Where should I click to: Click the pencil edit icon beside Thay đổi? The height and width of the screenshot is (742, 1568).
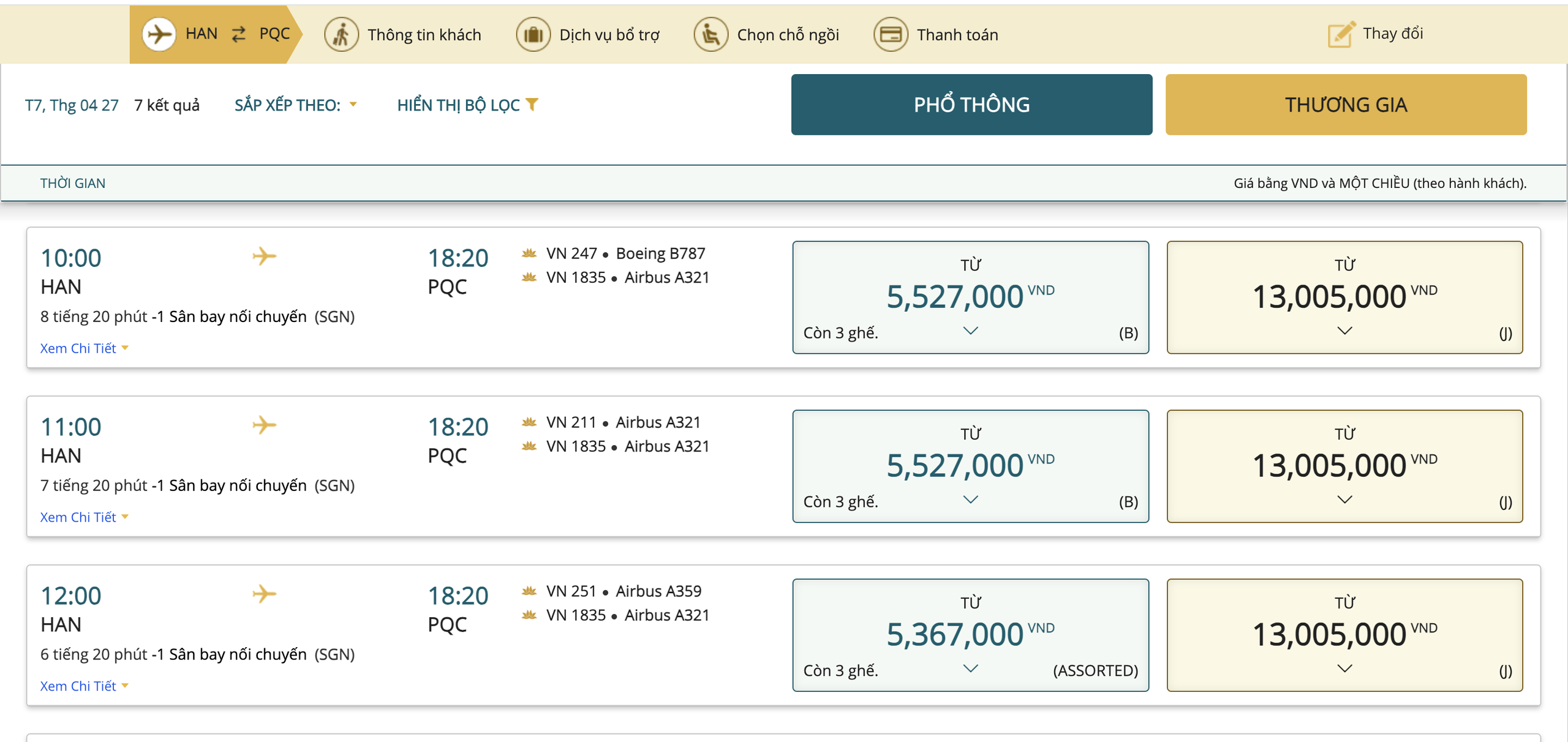pos(1341,34)
